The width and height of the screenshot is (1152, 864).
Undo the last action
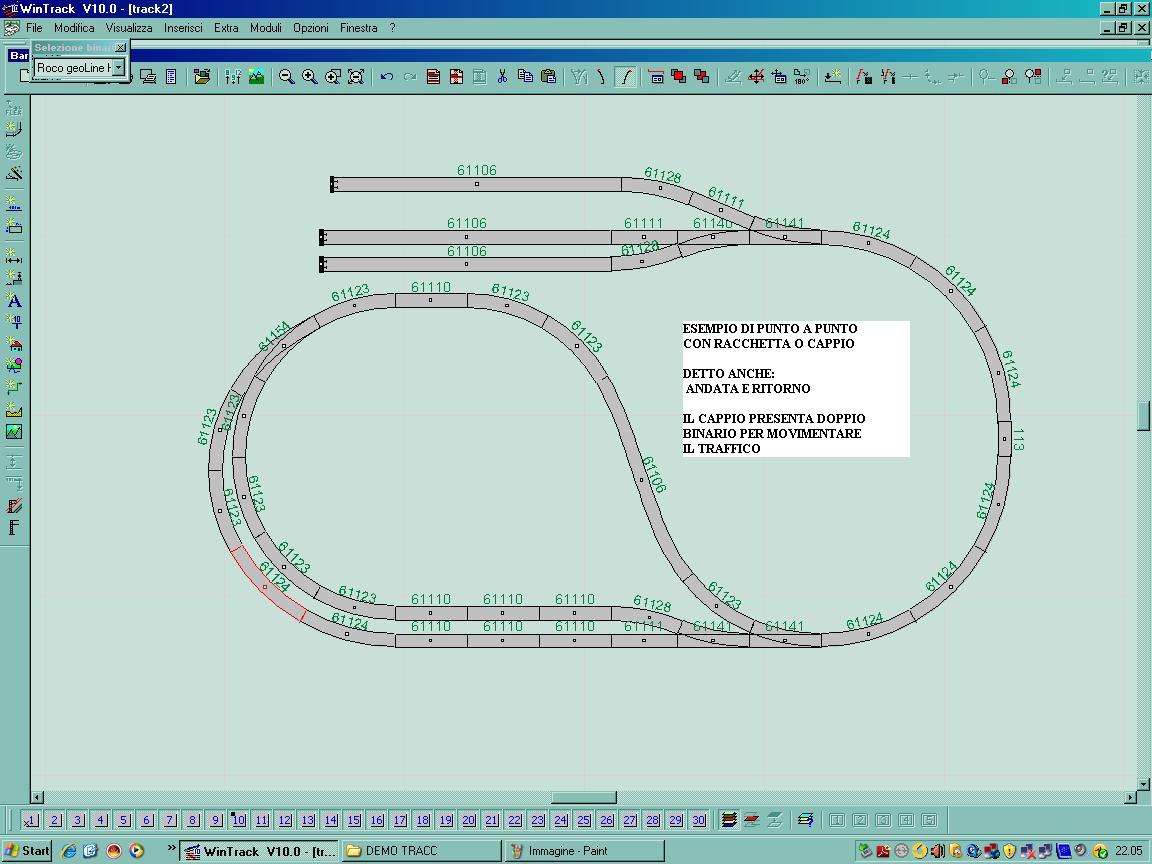click(x=386, y=76)
